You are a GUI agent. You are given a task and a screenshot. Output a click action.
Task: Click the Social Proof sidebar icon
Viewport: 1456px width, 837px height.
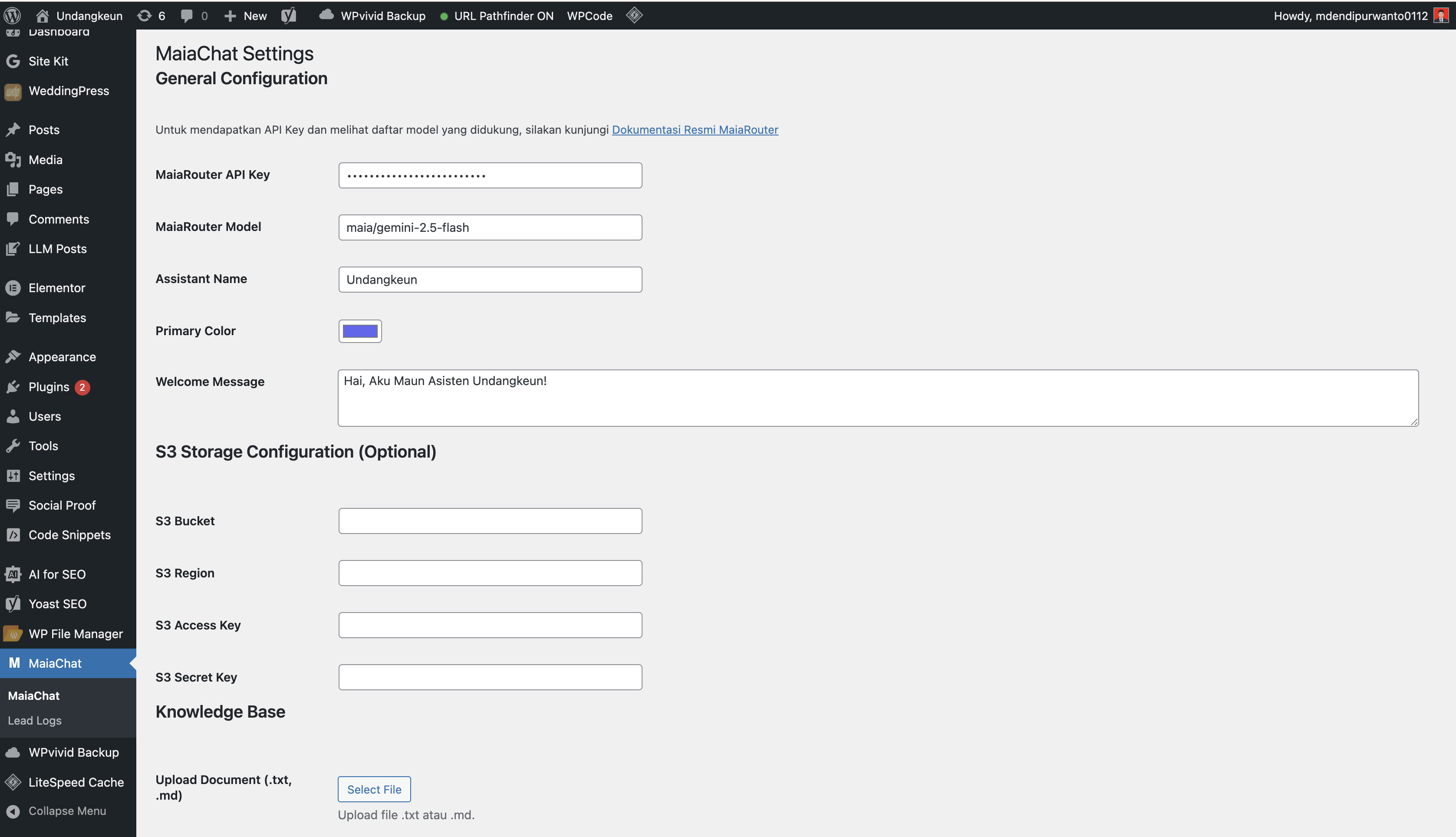[13, 505]
